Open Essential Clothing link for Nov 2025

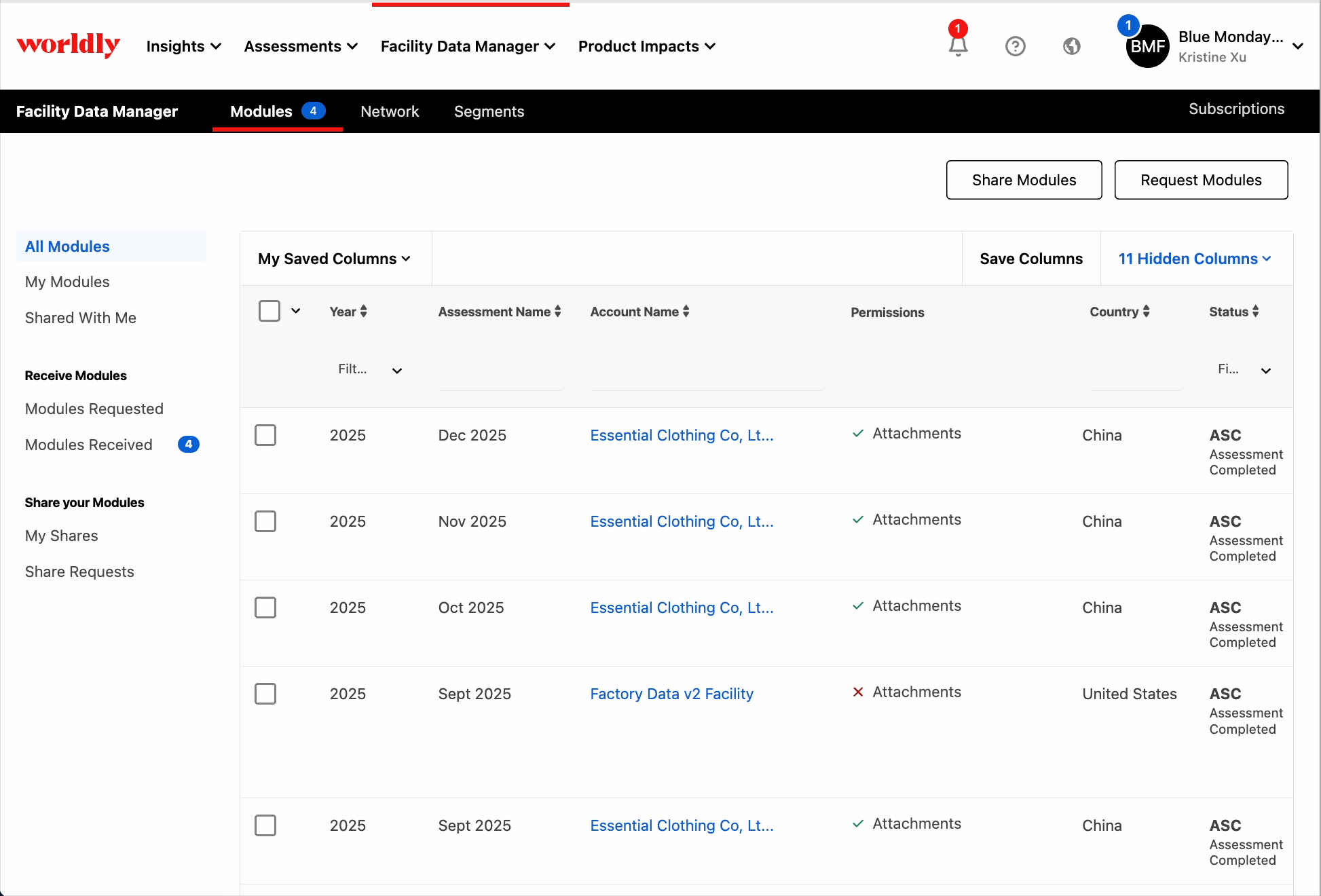[682, 521]
